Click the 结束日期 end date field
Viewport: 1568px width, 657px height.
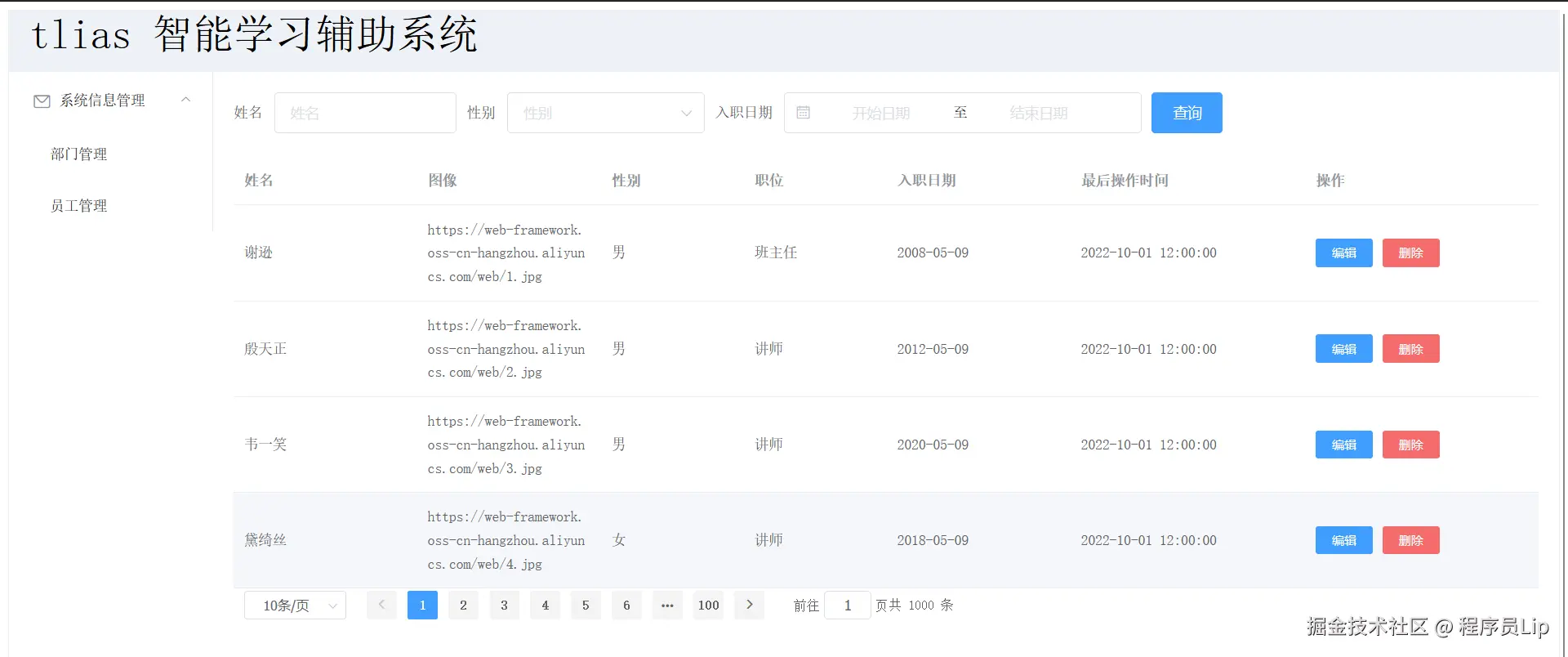pos(1039,113)
